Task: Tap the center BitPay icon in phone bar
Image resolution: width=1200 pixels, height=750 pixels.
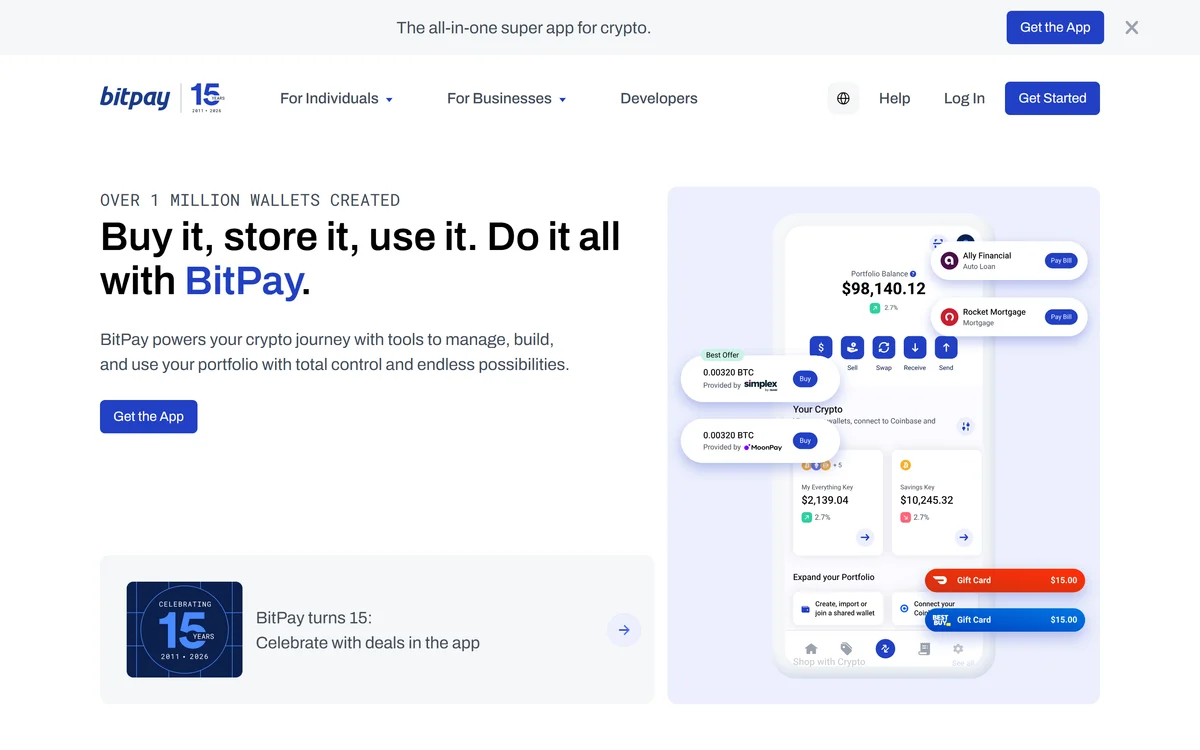Action: (885, 649)
